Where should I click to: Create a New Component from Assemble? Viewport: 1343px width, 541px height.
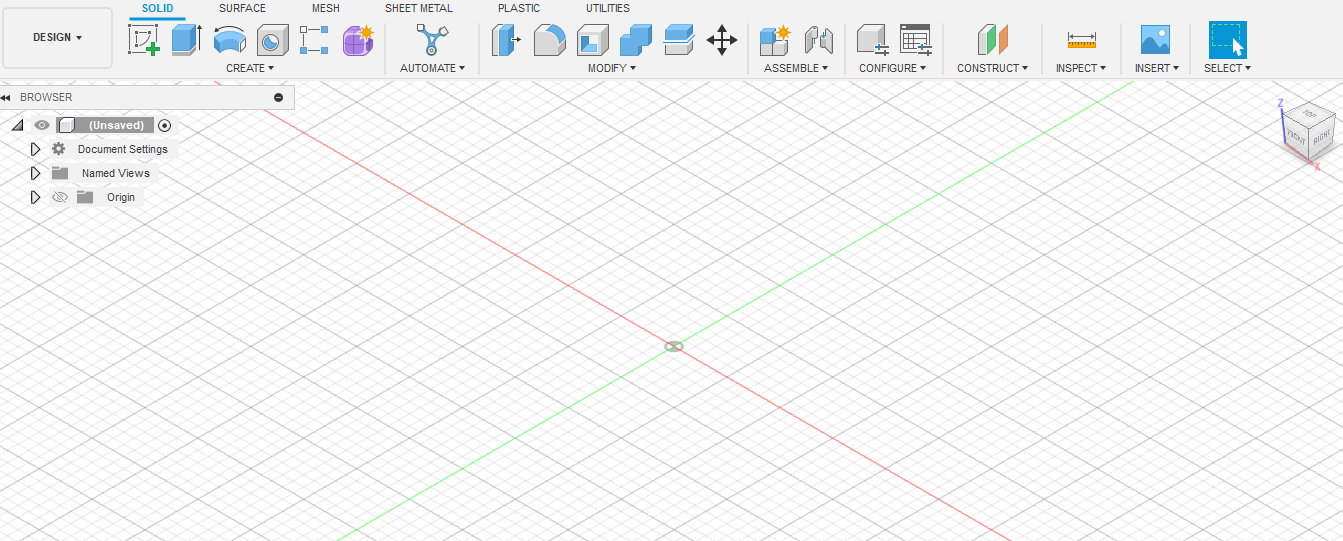775,40
